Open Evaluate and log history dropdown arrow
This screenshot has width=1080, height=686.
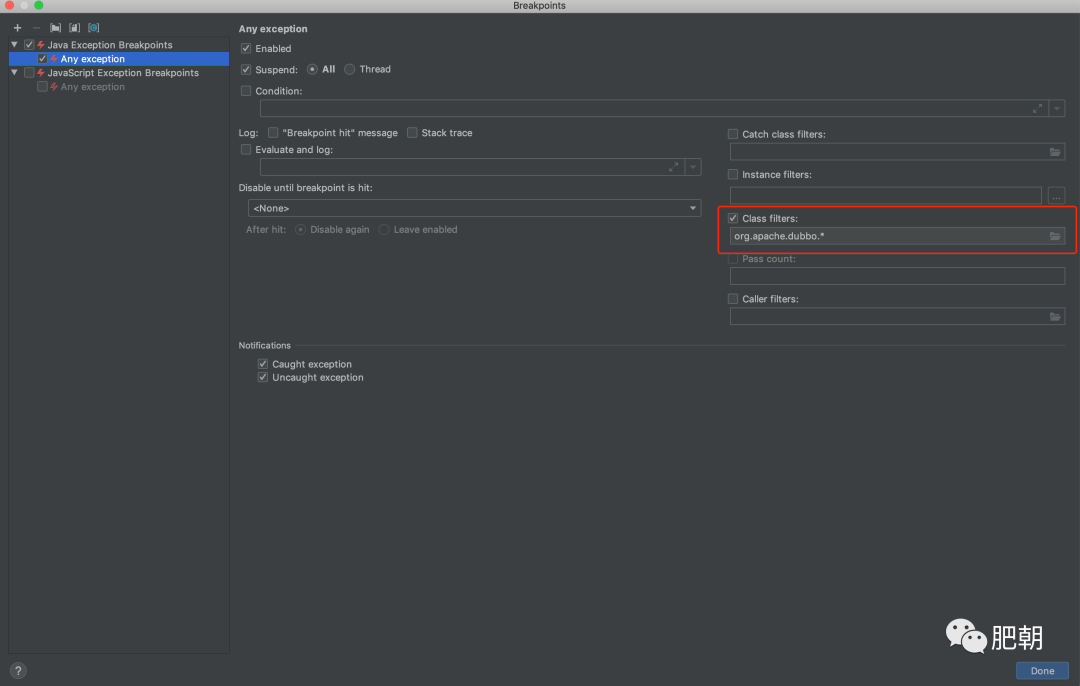[693, 167]
